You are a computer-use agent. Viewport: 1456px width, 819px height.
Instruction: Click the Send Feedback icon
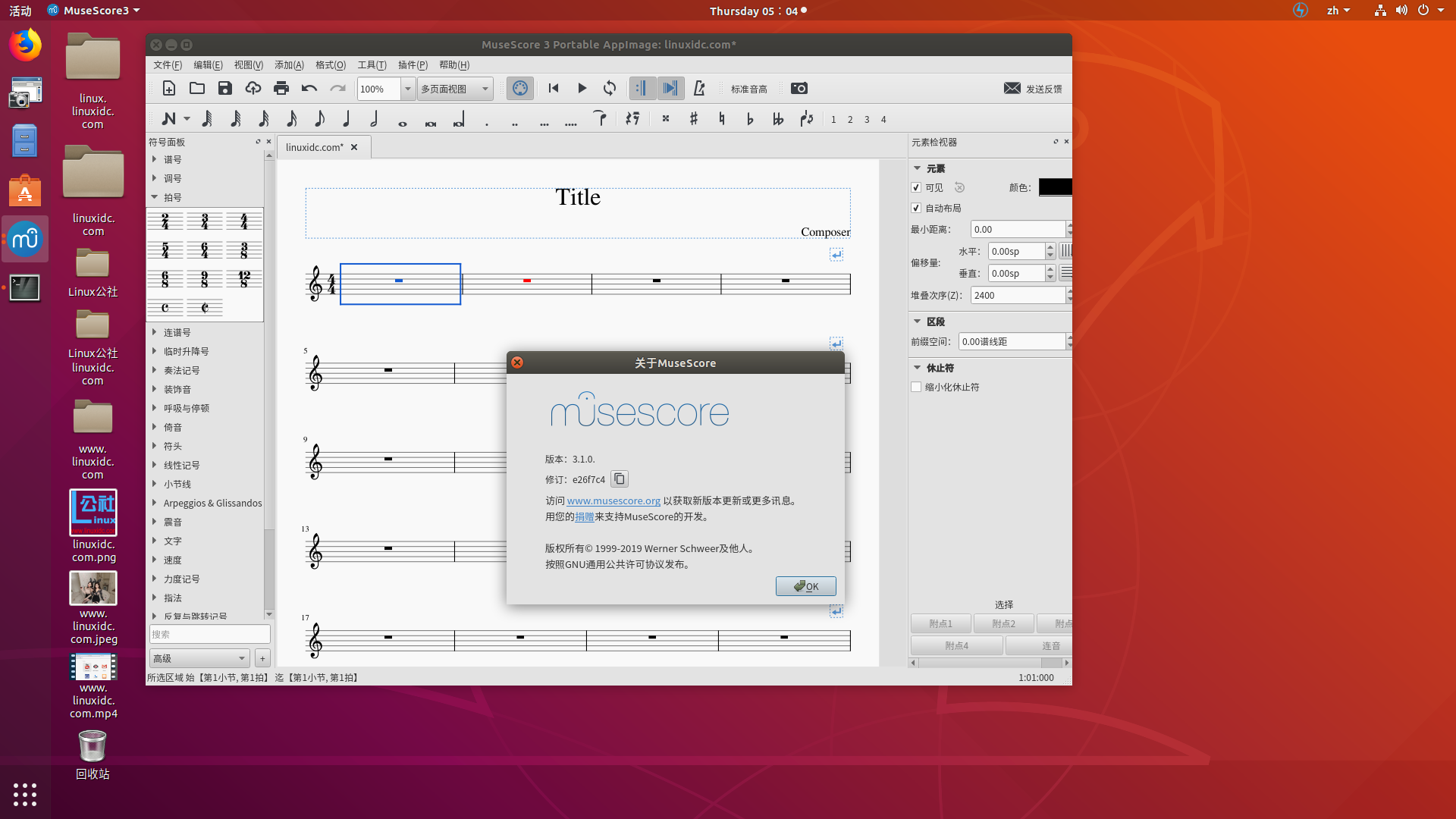point(1012,88)
